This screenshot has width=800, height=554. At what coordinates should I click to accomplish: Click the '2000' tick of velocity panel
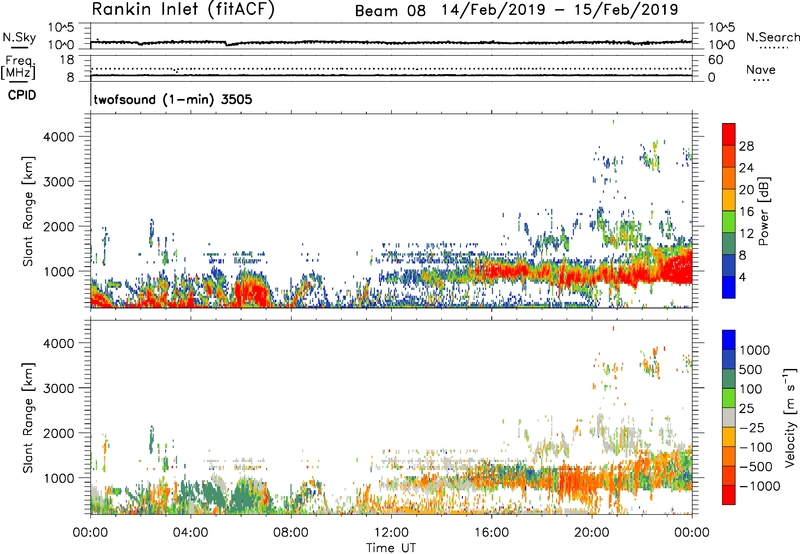pos(59,433)
